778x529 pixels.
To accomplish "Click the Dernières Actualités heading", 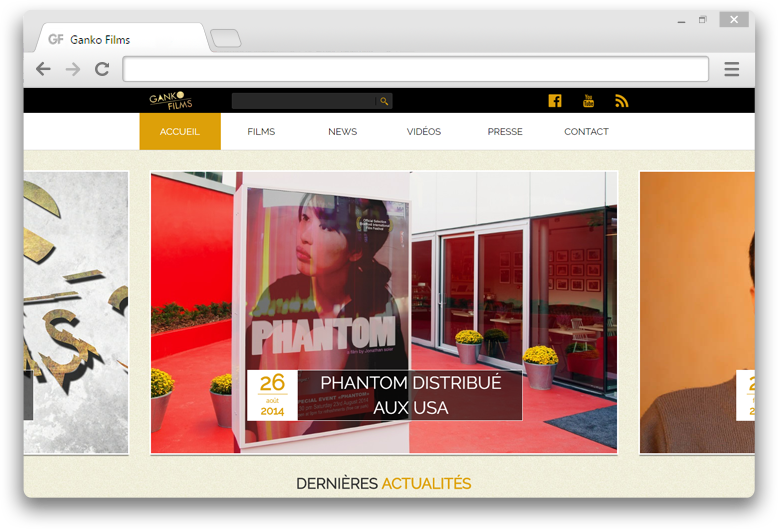I will [x=384, y=483].
